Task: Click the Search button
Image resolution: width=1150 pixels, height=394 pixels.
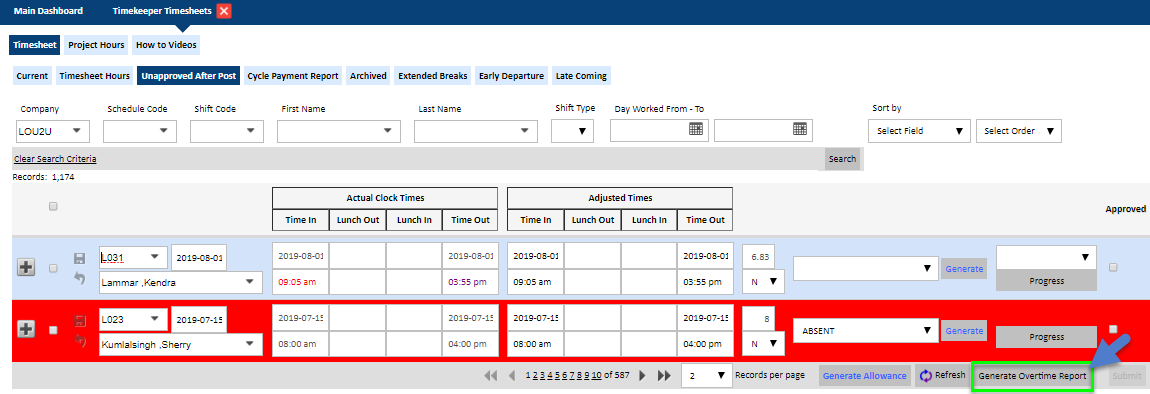Action: pos(842,158)
